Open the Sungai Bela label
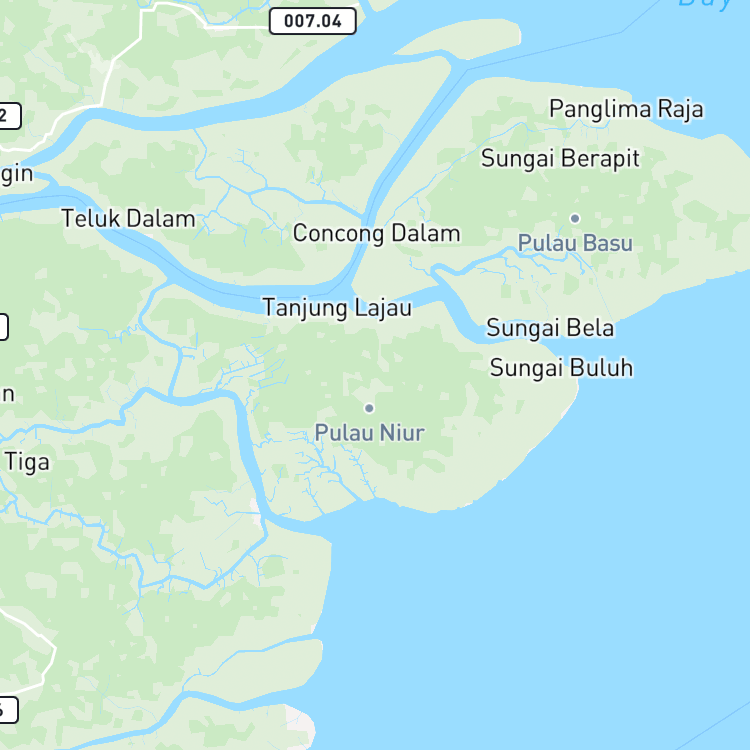This screenshot has height=750, width=750. 550,328
